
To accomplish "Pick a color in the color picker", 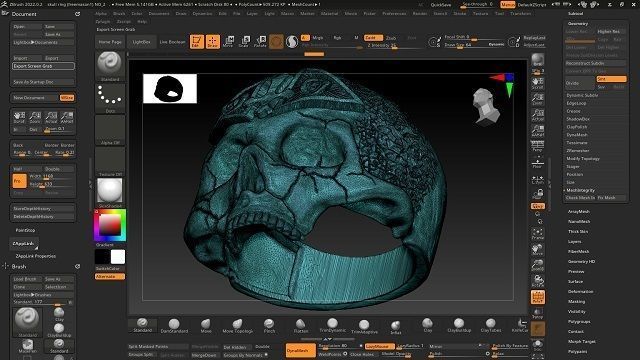I will click(110, 225).
